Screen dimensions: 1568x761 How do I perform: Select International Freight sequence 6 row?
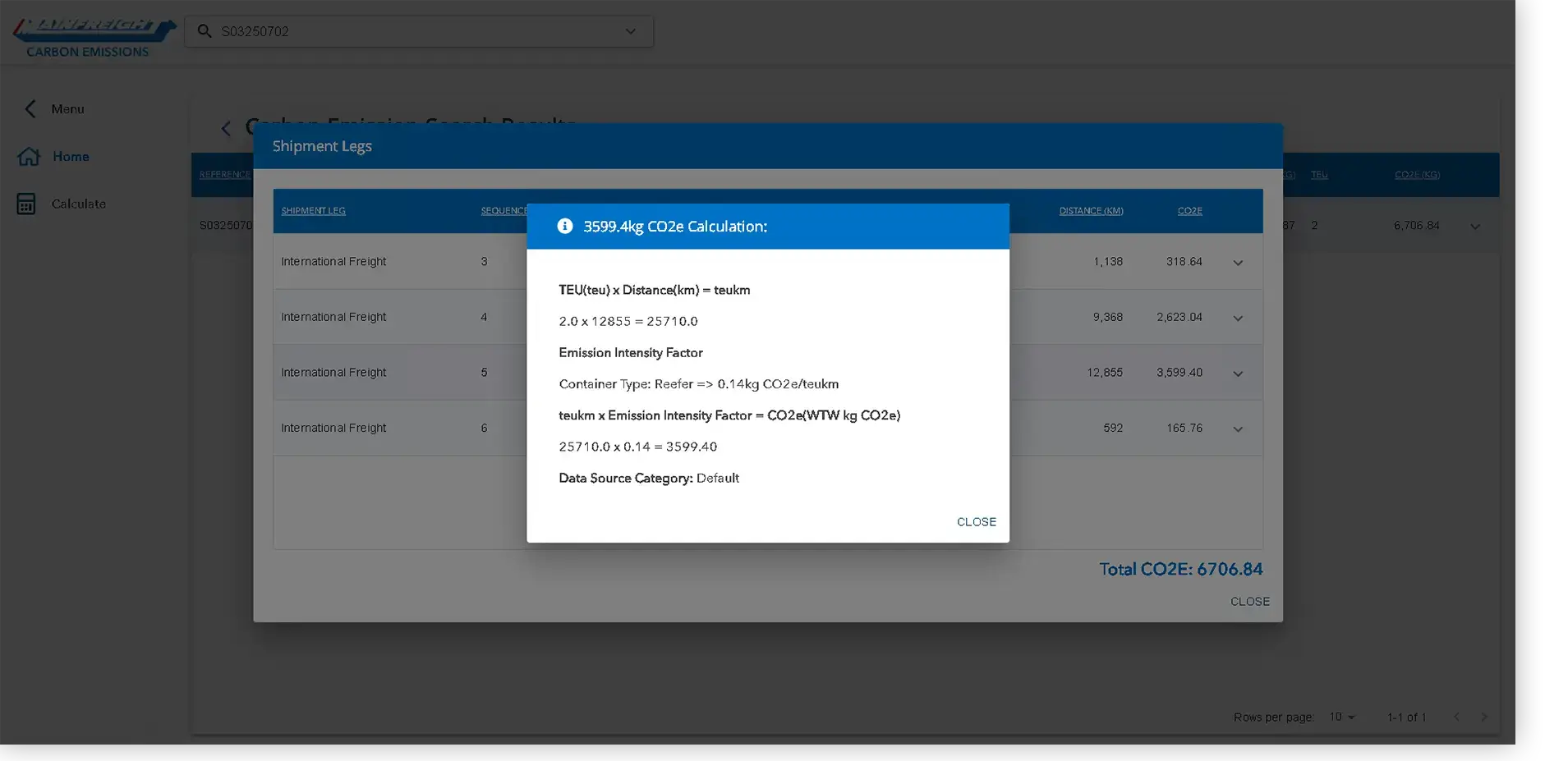point(767,428)
